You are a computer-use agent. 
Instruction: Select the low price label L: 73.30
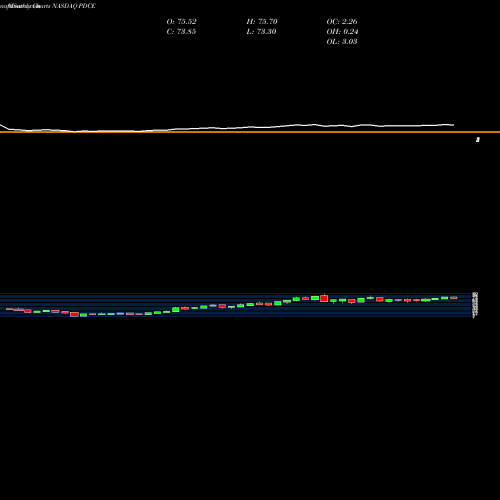pyautogui.click(x=262, y=32)
